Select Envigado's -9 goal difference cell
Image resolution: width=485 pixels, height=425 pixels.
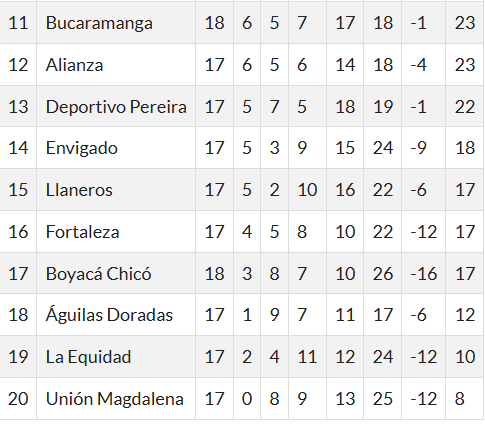click(x=424, y=148)
